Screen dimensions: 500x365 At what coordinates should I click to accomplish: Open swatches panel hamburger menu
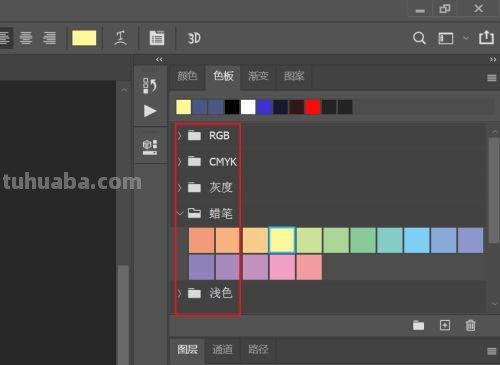[x=491, y=78]
